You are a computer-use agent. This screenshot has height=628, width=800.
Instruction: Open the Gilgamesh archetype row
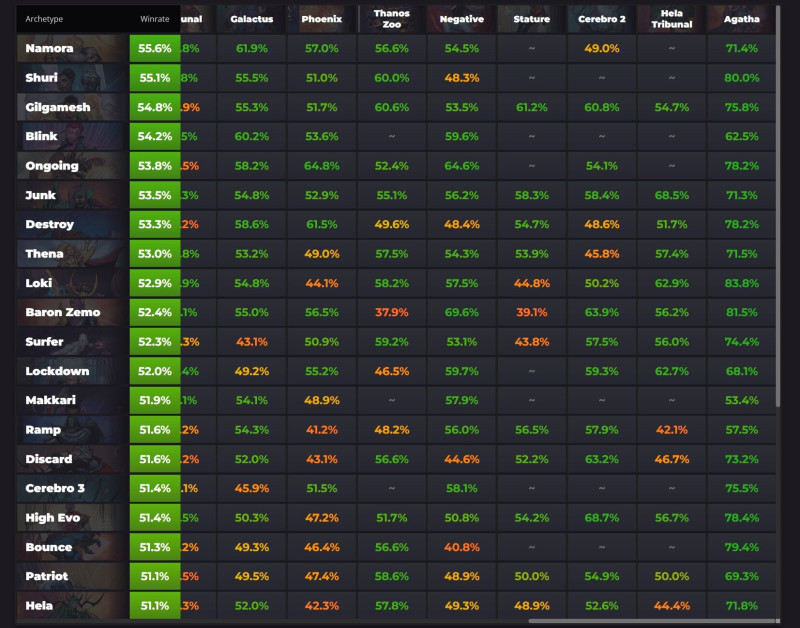point(72,107)
